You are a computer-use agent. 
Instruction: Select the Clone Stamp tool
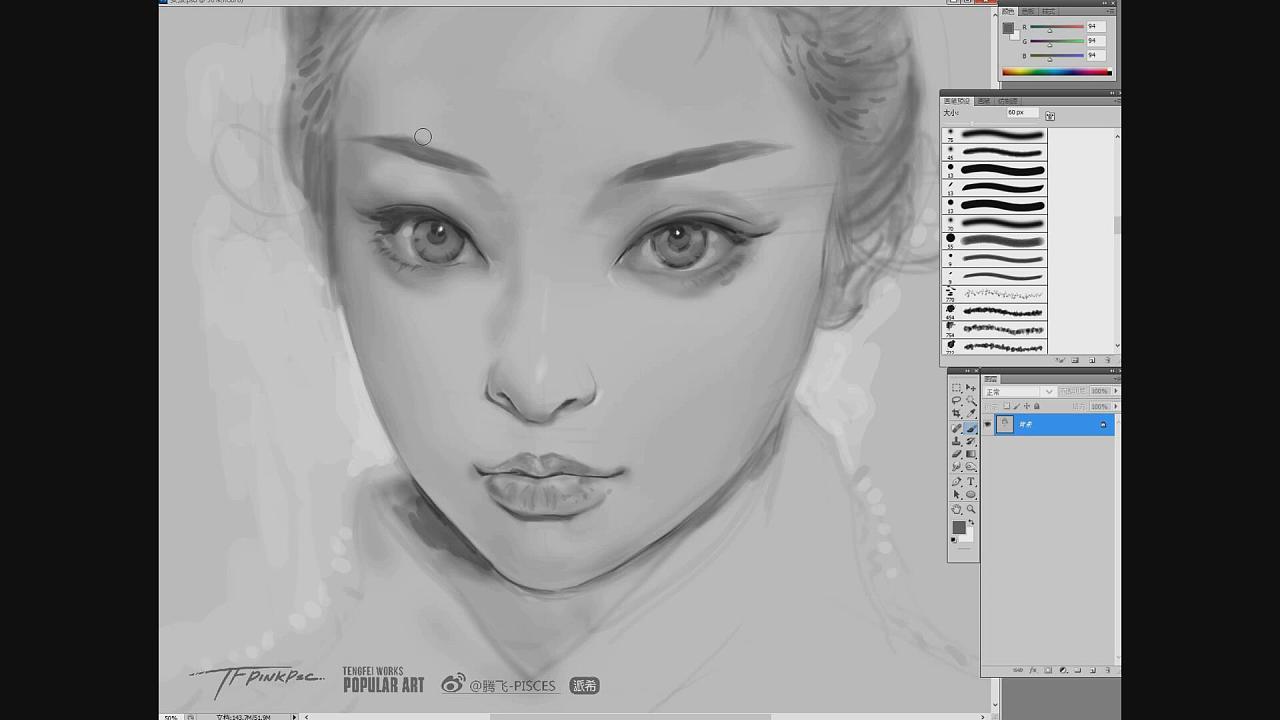[957, 441]
